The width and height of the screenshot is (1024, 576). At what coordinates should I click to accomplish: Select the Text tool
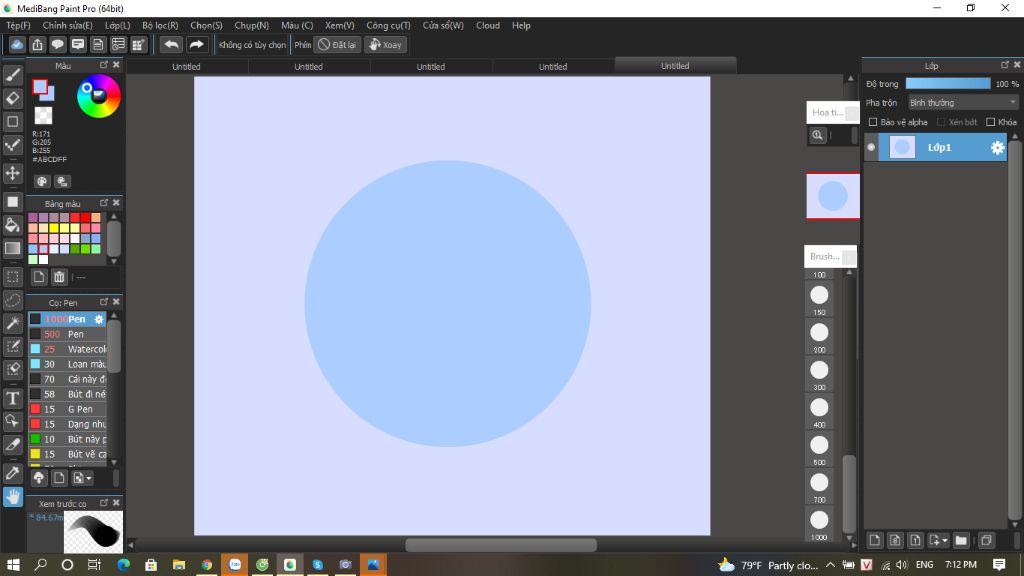point(12,398)
